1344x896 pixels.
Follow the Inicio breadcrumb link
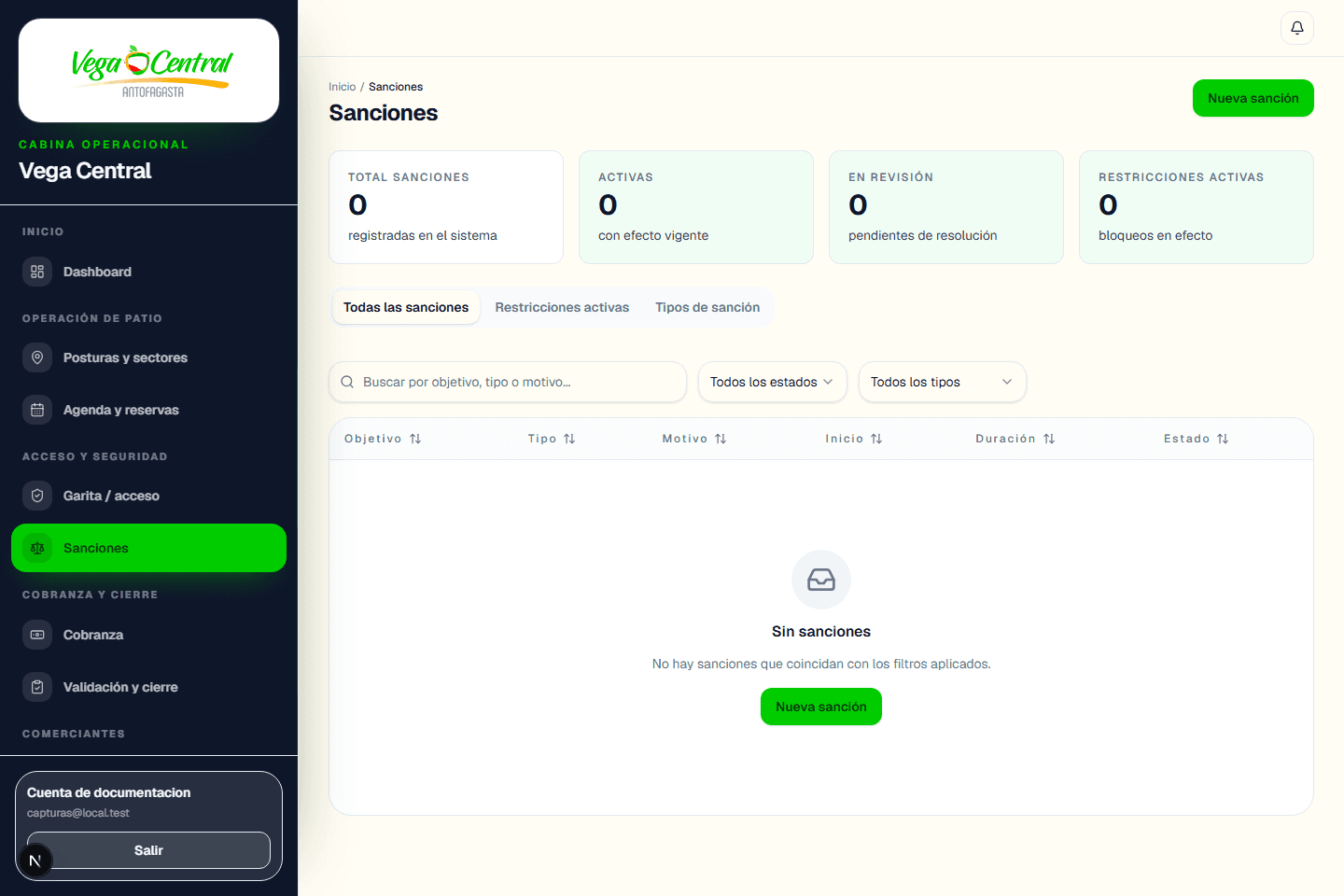[342, 87]
